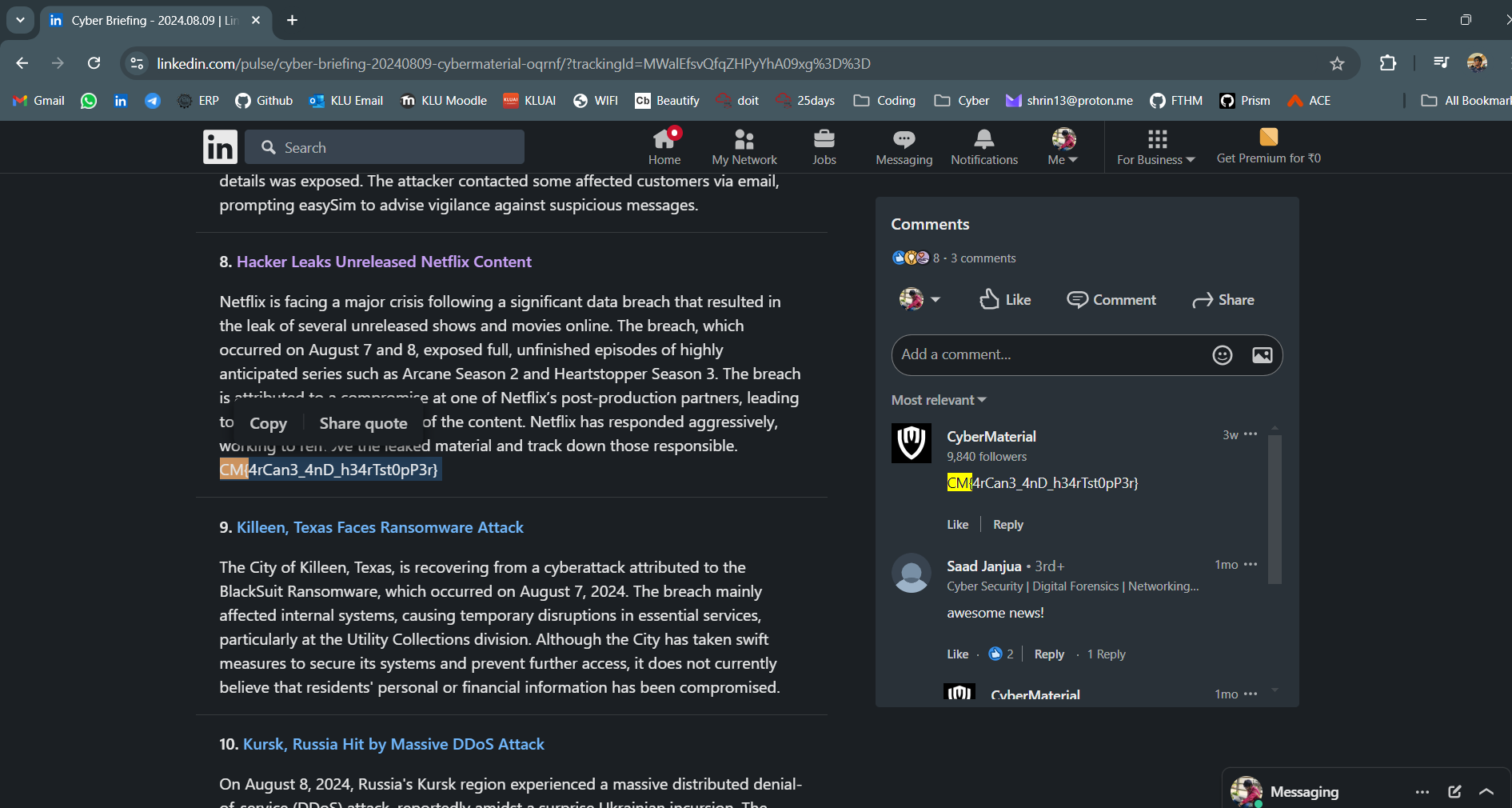Click the Add a comment field

point(1047,355)
